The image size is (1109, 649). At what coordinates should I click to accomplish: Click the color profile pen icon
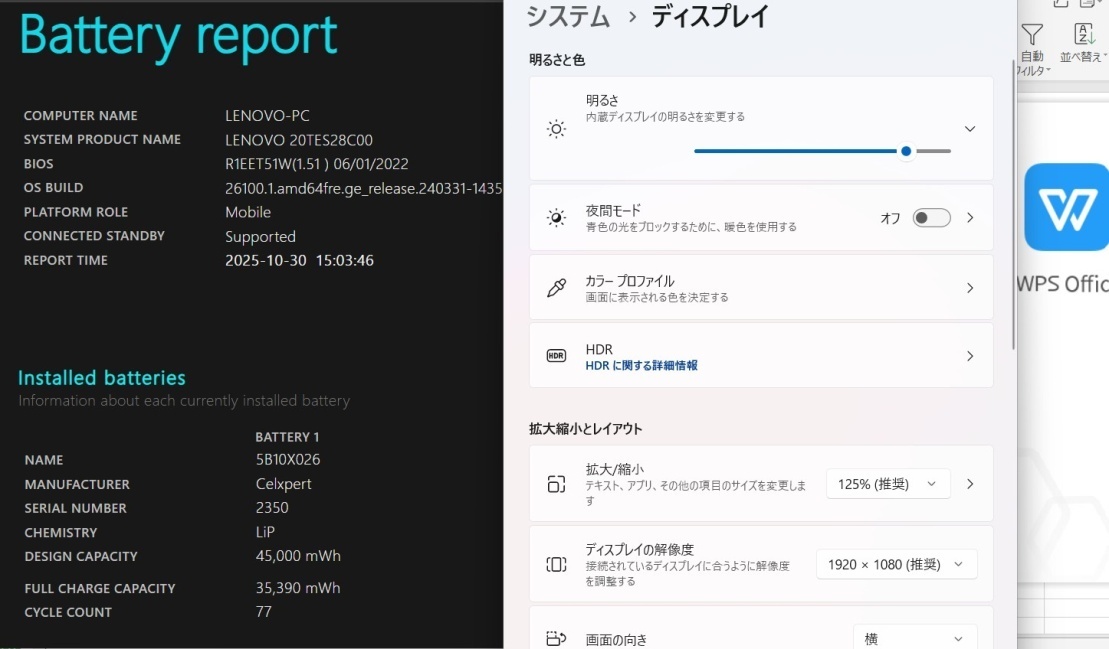click(557, 287)
